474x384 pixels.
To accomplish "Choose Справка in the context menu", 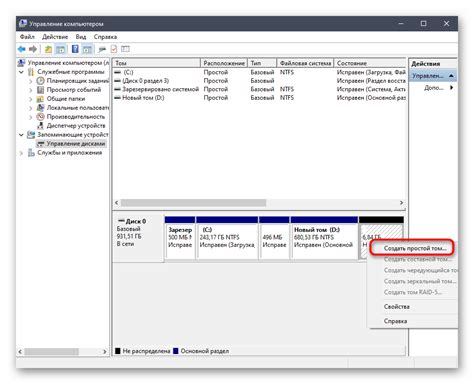I will (395, 321).
